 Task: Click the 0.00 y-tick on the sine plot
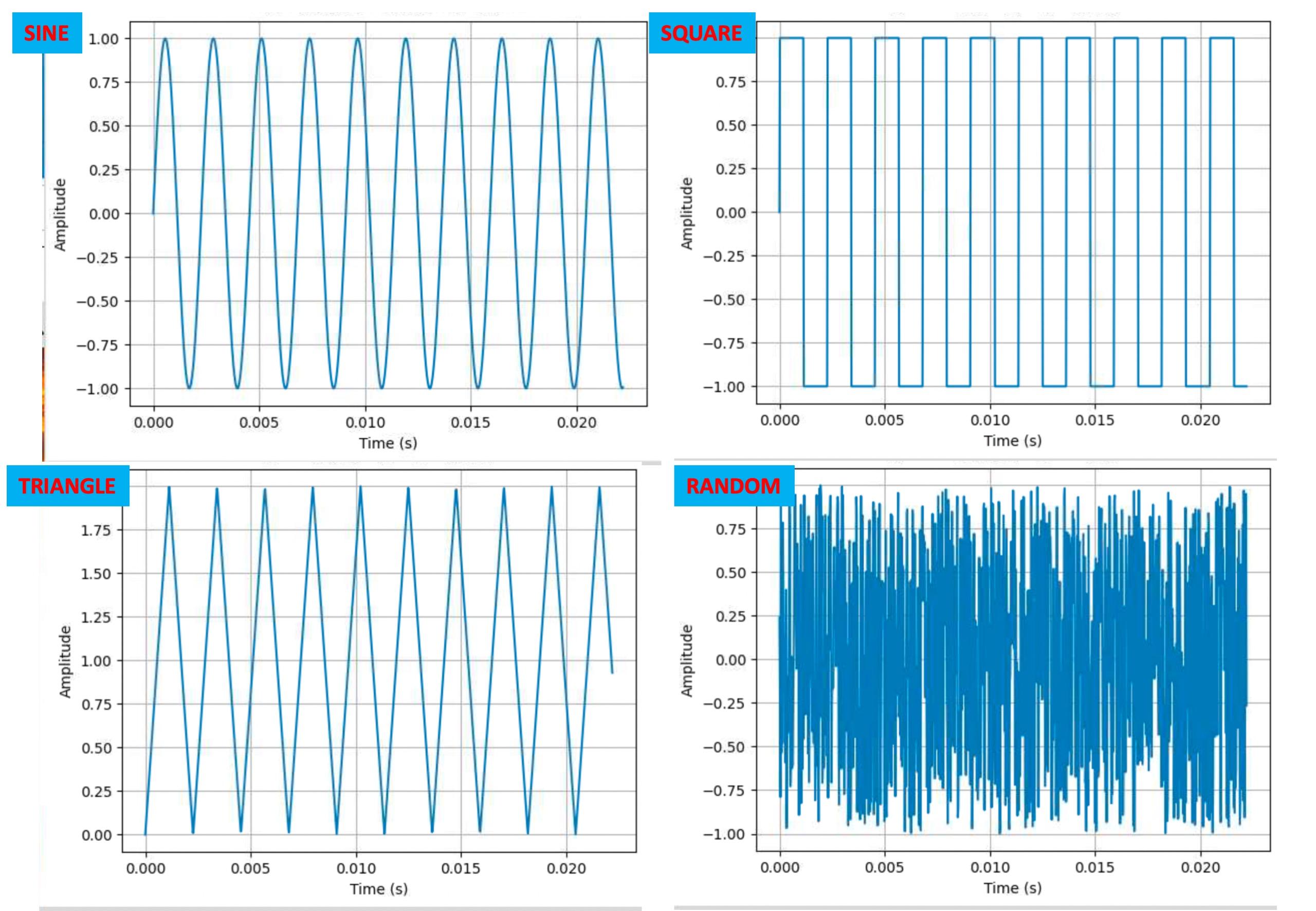104,214
